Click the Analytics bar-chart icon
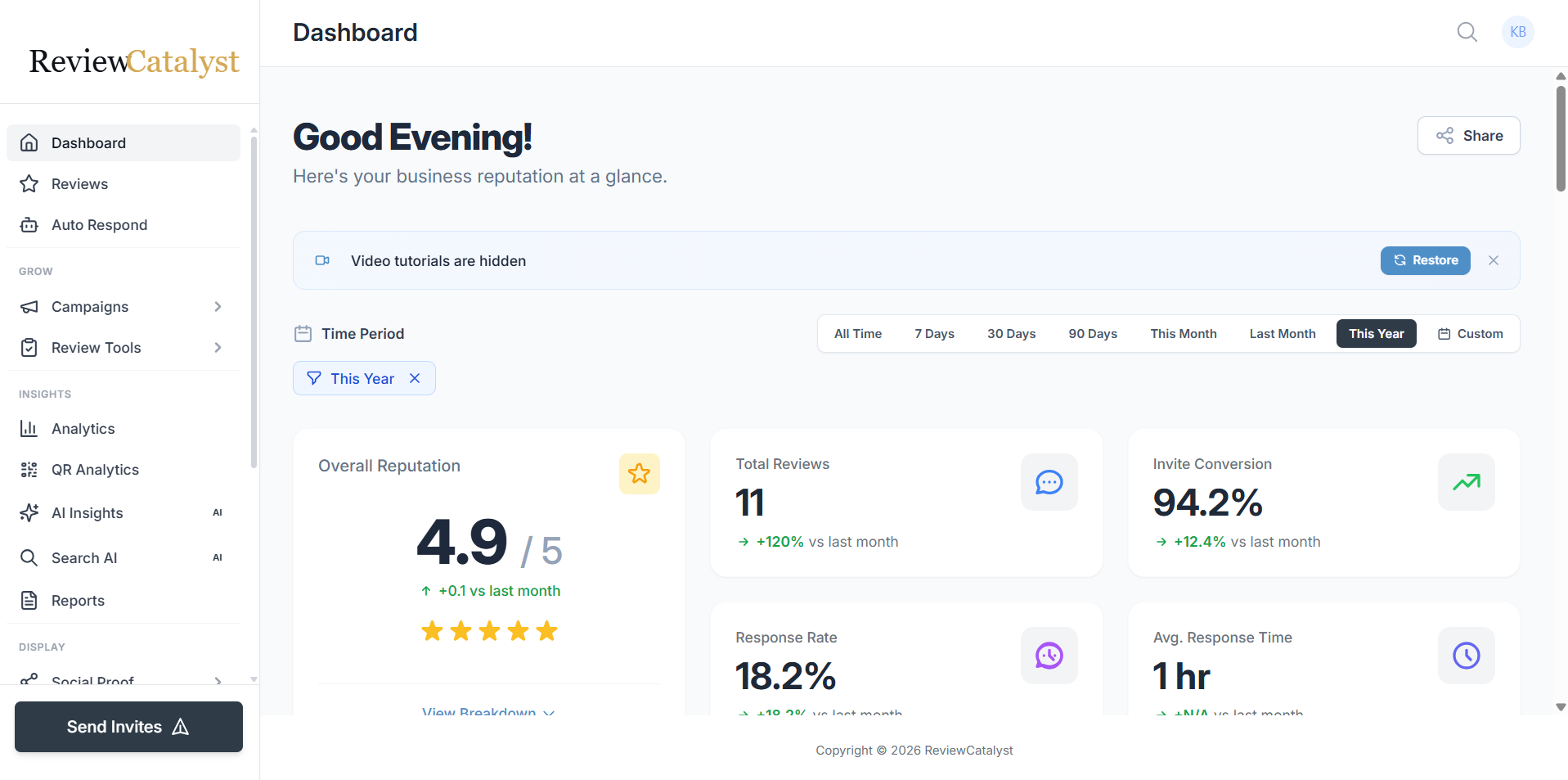This screenshot has width=1568, height=780. tap(29, 428)
